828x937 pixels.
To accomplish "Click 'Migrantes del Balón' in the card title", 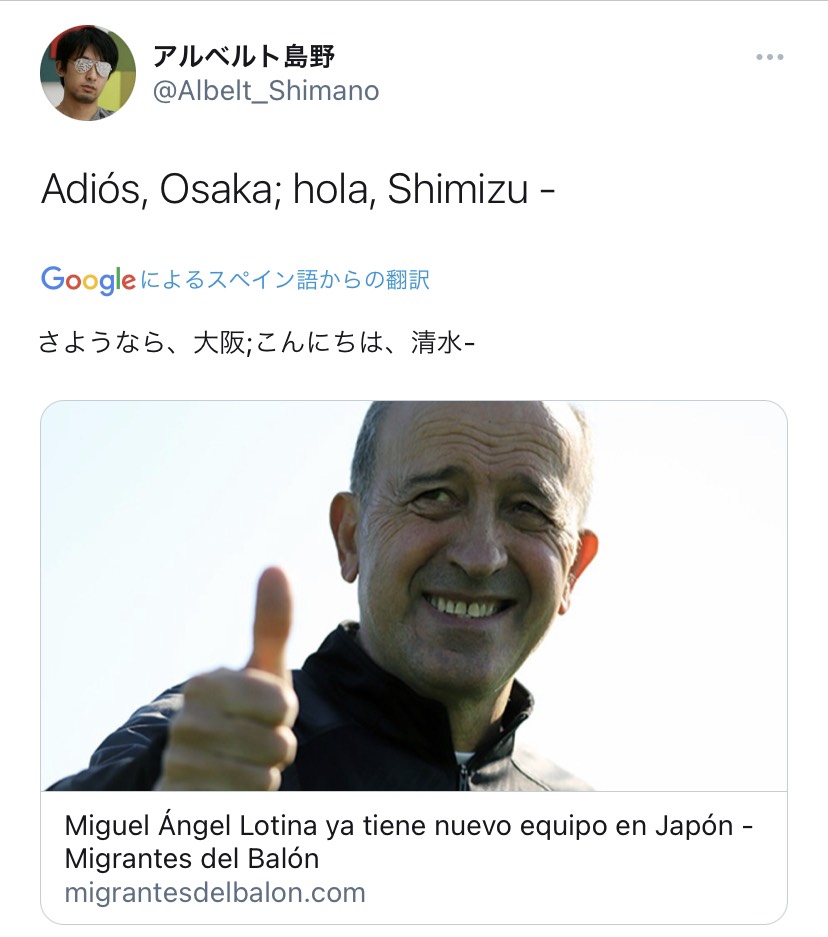I will click(x=192, y=859).
